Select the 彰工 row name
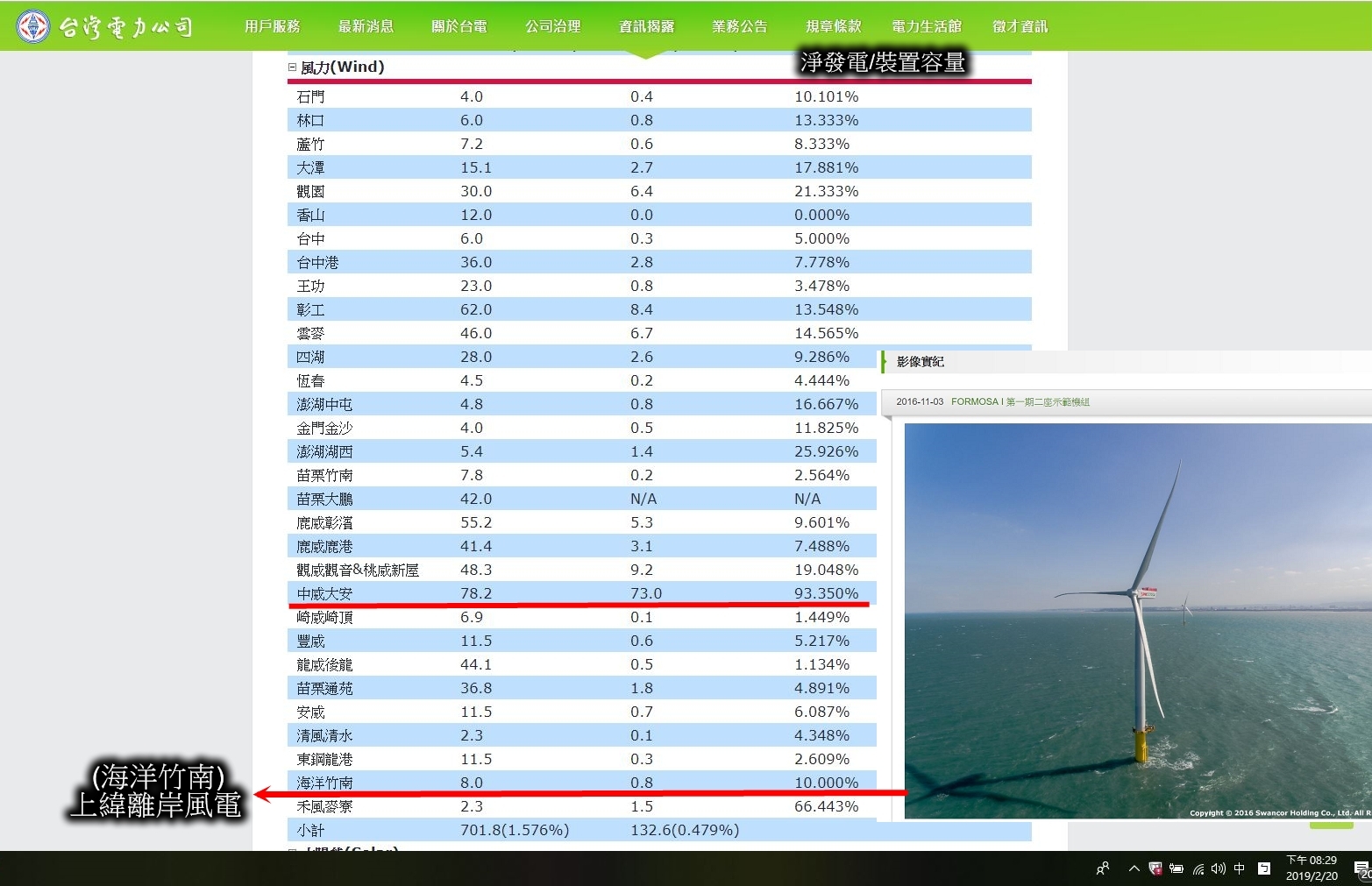 pos(310,309)
